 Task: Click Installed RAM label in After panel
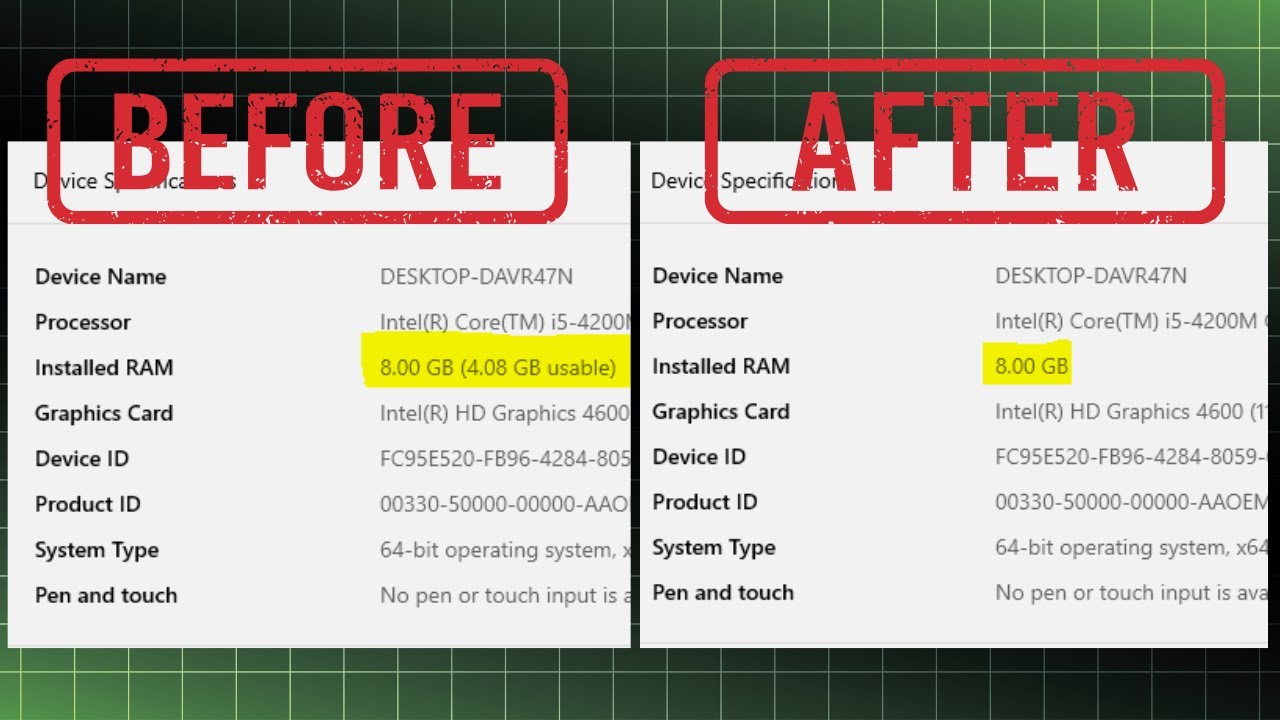721,366
